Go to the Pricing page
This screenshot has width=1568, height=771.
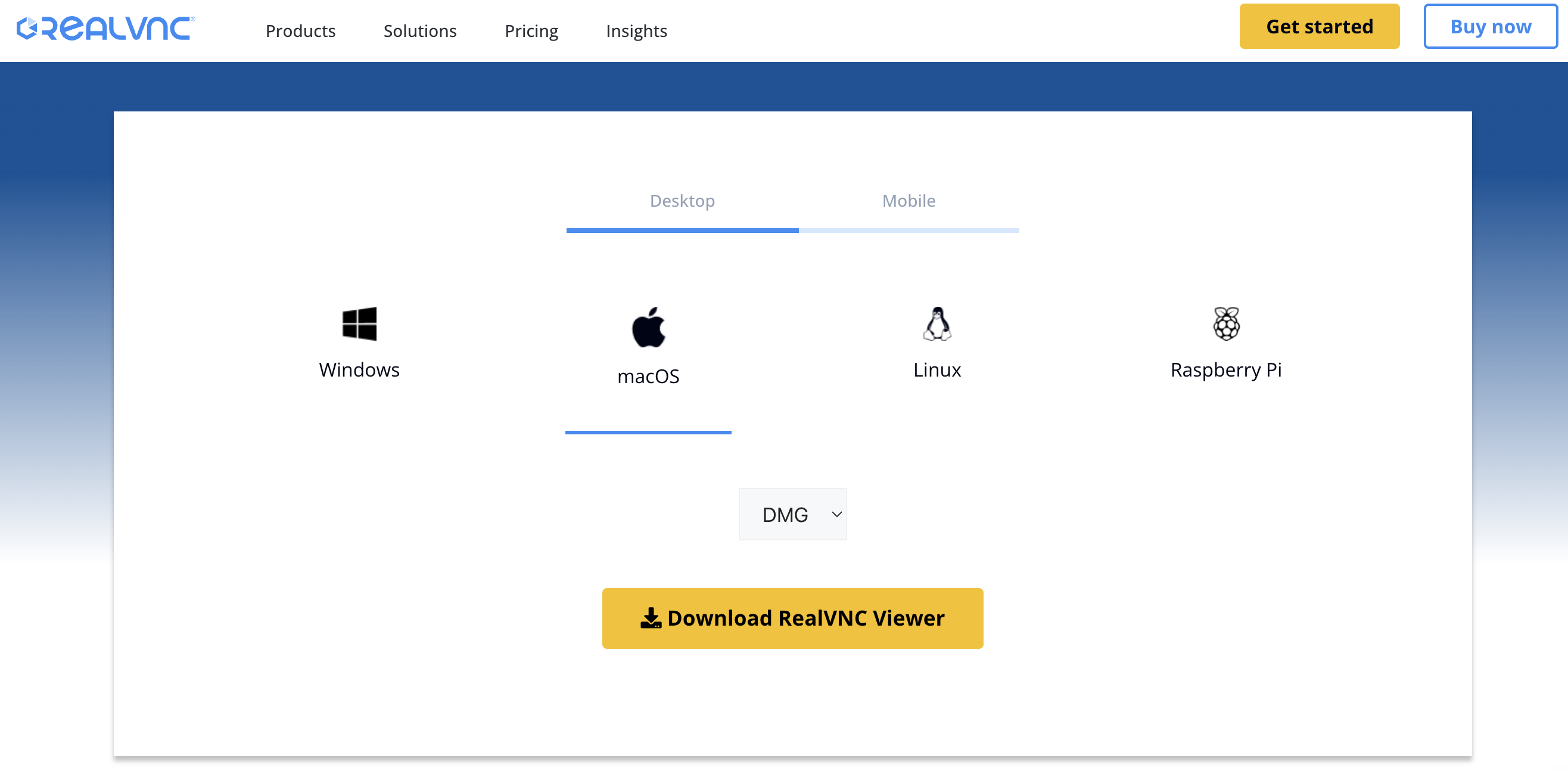(x=531, y=30)
